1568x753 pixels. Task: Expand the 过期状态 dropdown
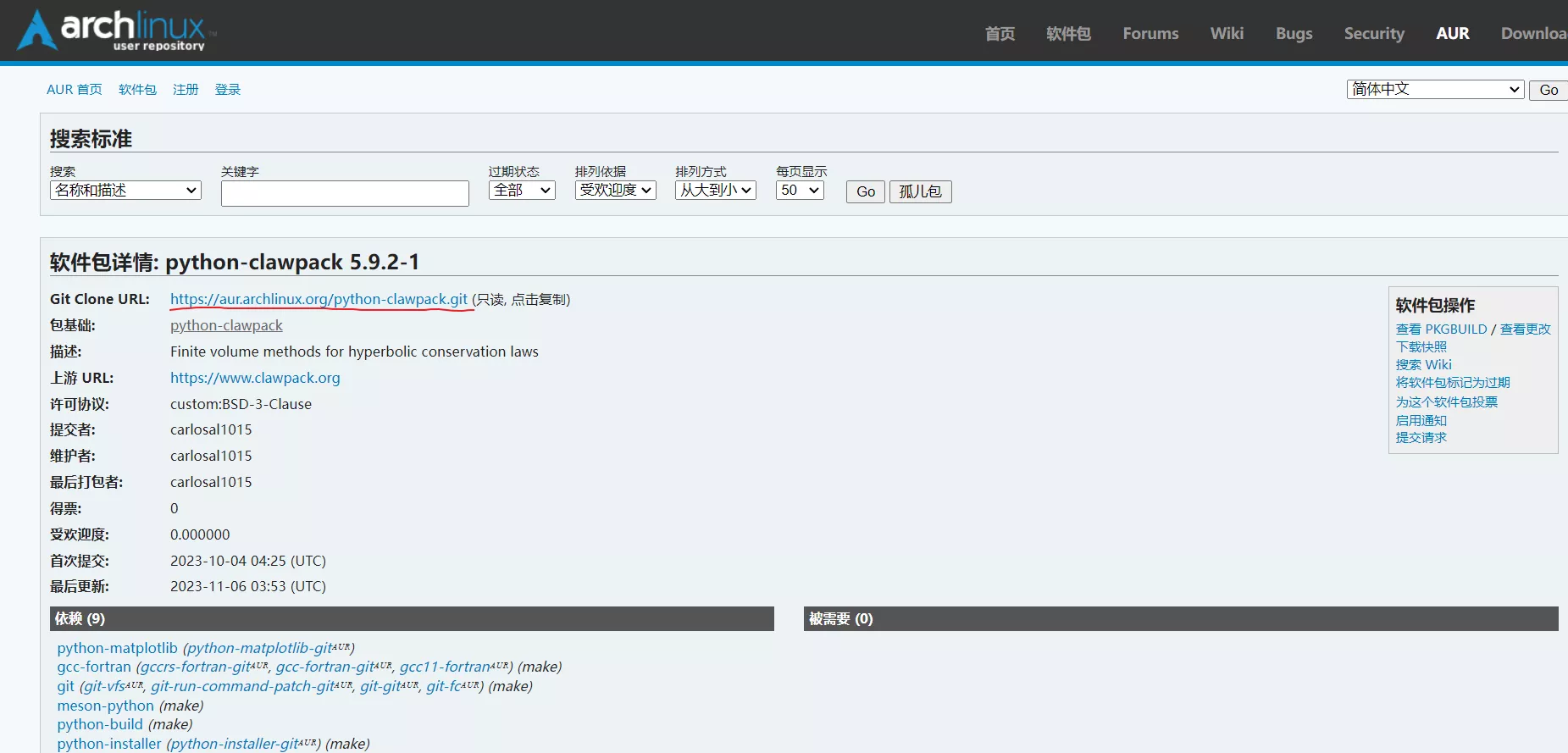pyautogui.click(x=522, y=191)
